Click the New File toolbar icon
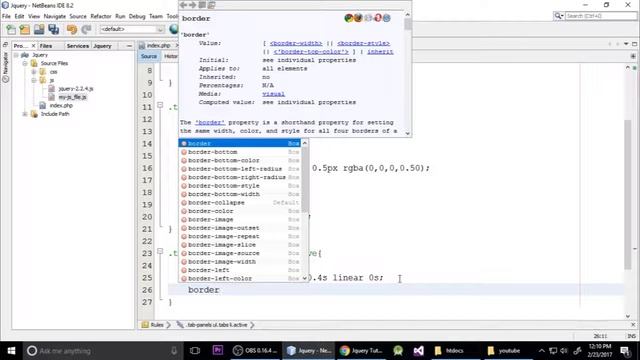This screenshot has width=640, height=360. click(x=11, y=29)
